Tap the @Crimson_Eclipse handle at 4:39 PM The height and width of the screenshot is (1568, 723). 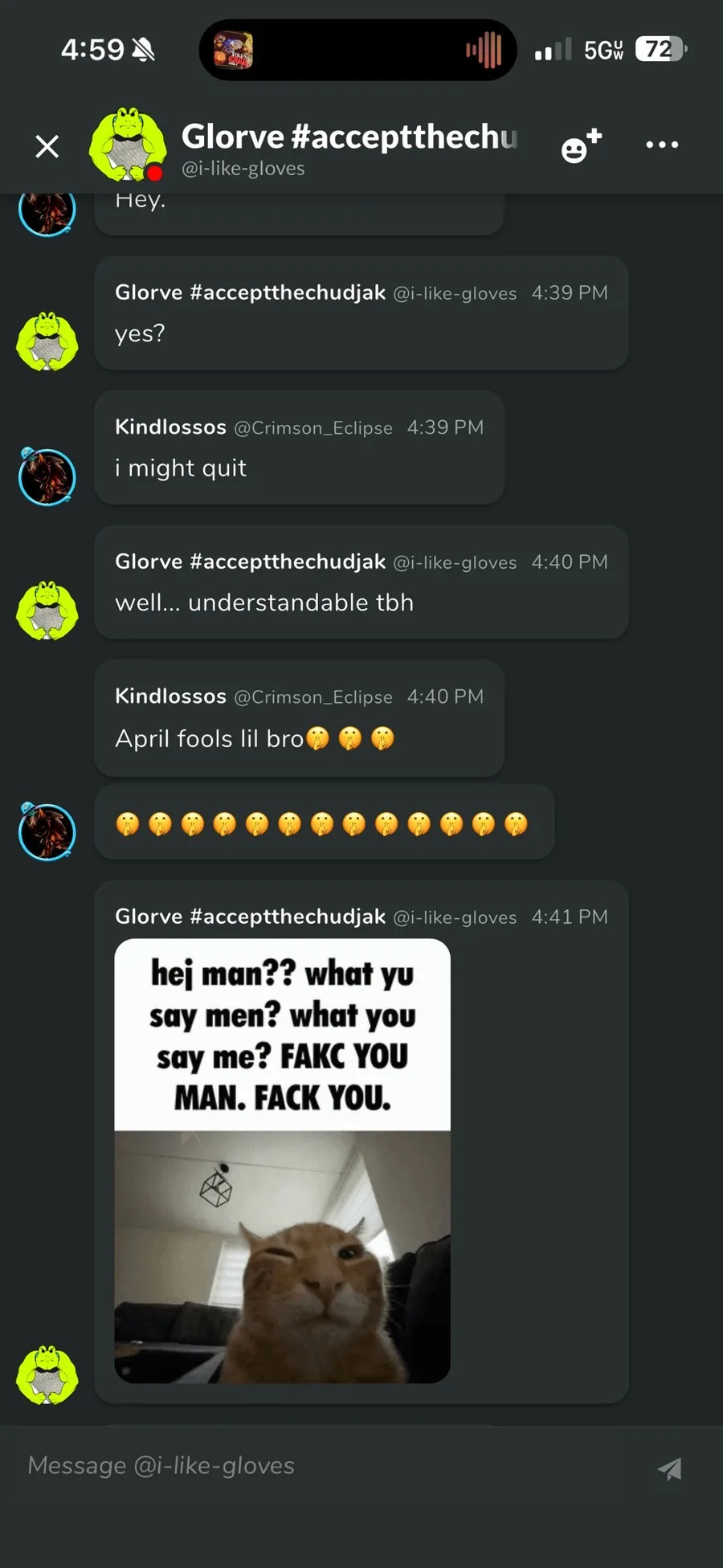pyautogui.click(x=313, y=428)
